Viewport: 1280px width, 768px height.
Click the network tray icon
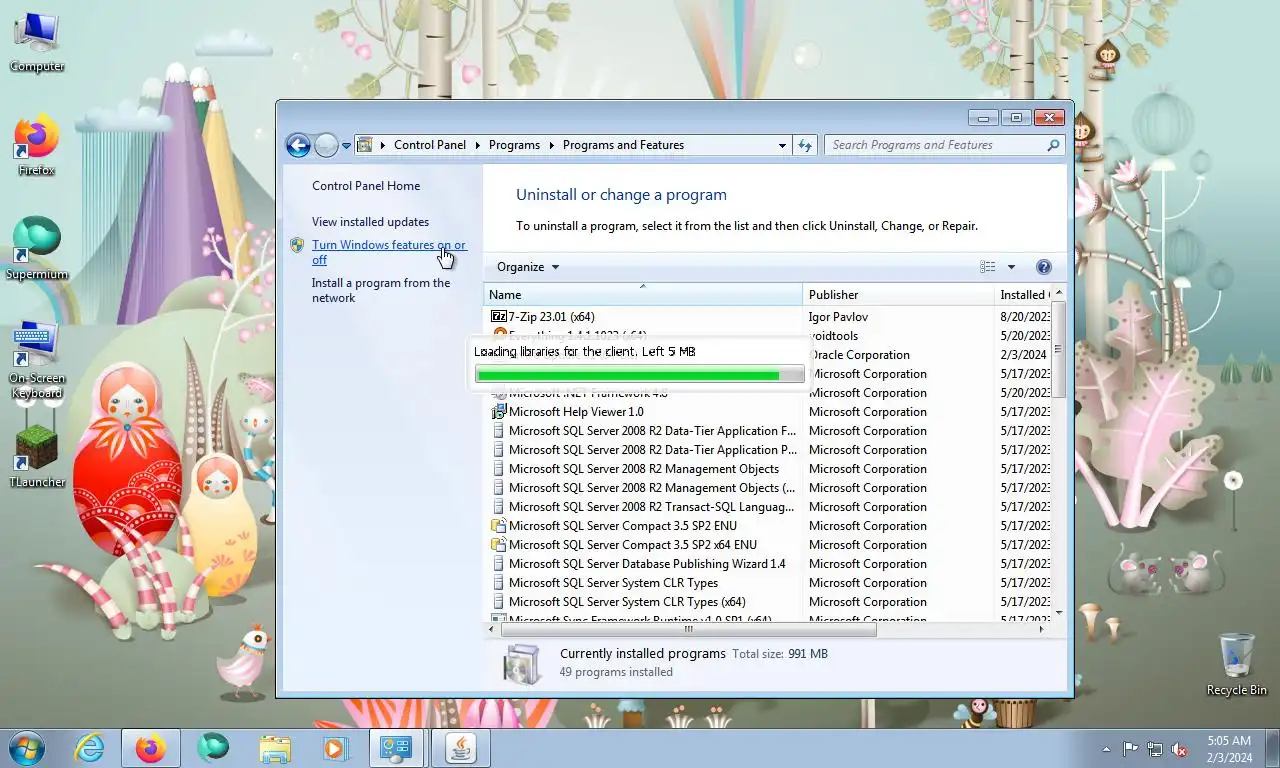1155,748
